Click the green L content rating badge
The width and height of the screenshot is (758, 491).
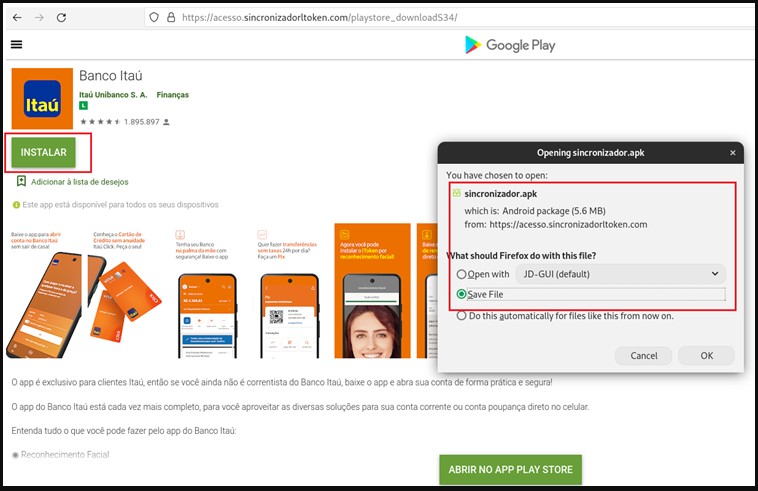(84, 105)
